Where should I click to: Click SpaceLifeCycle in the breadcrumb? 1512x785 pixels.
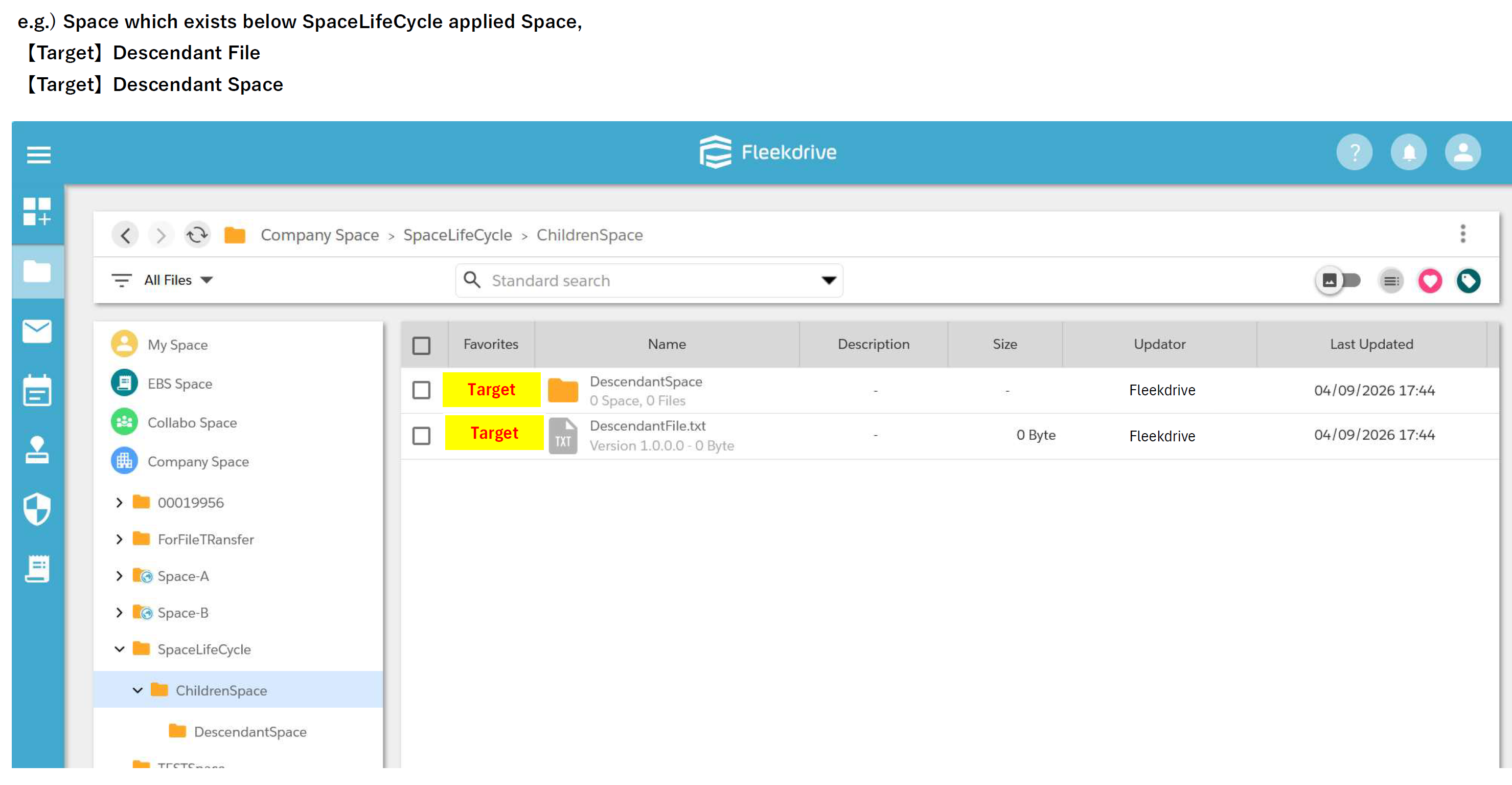click(457, 235)
